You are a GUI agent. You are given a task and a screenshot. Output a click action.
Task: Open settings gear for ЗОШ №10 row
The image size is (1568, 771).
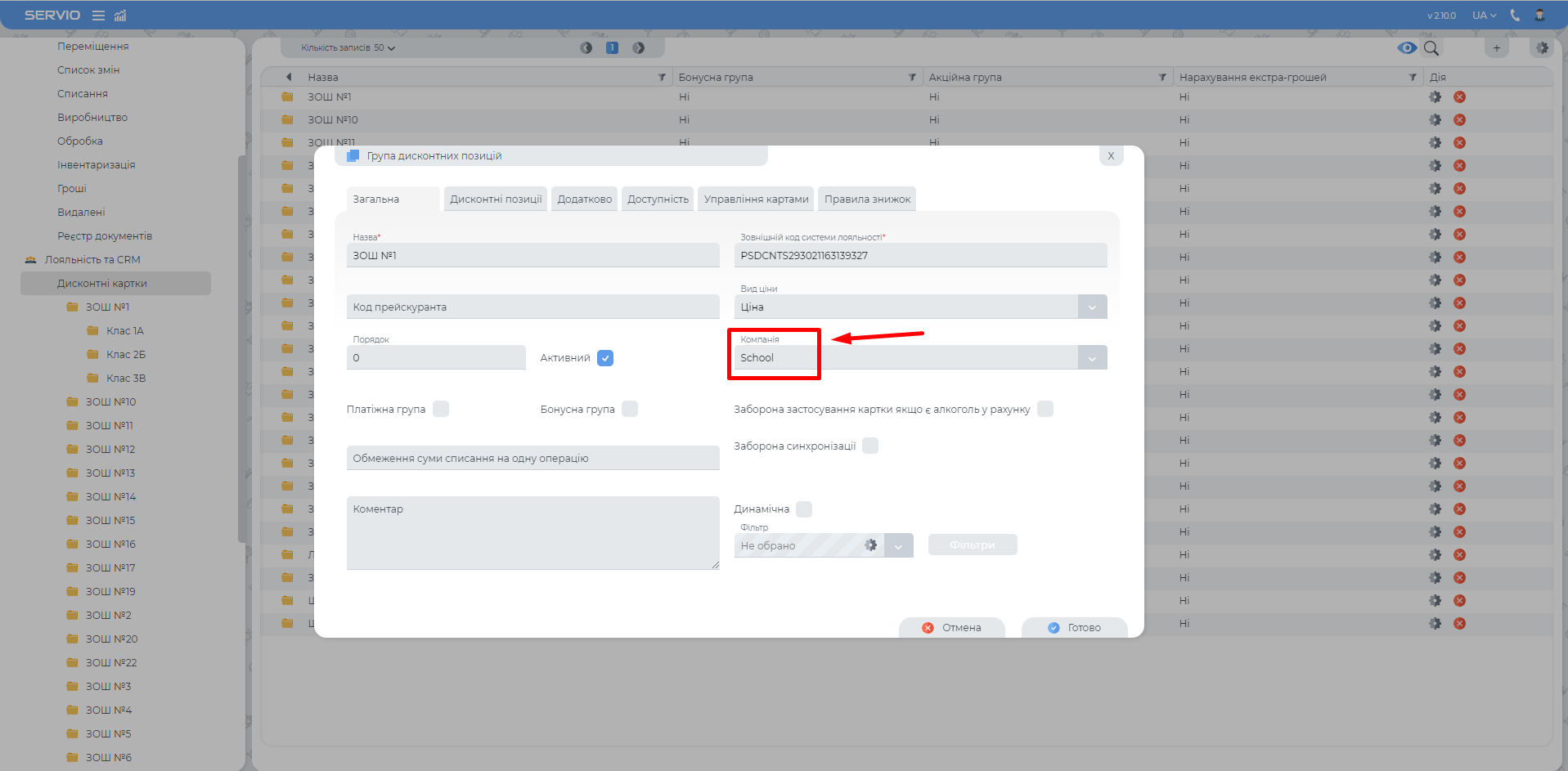[x=1435, y=120]
